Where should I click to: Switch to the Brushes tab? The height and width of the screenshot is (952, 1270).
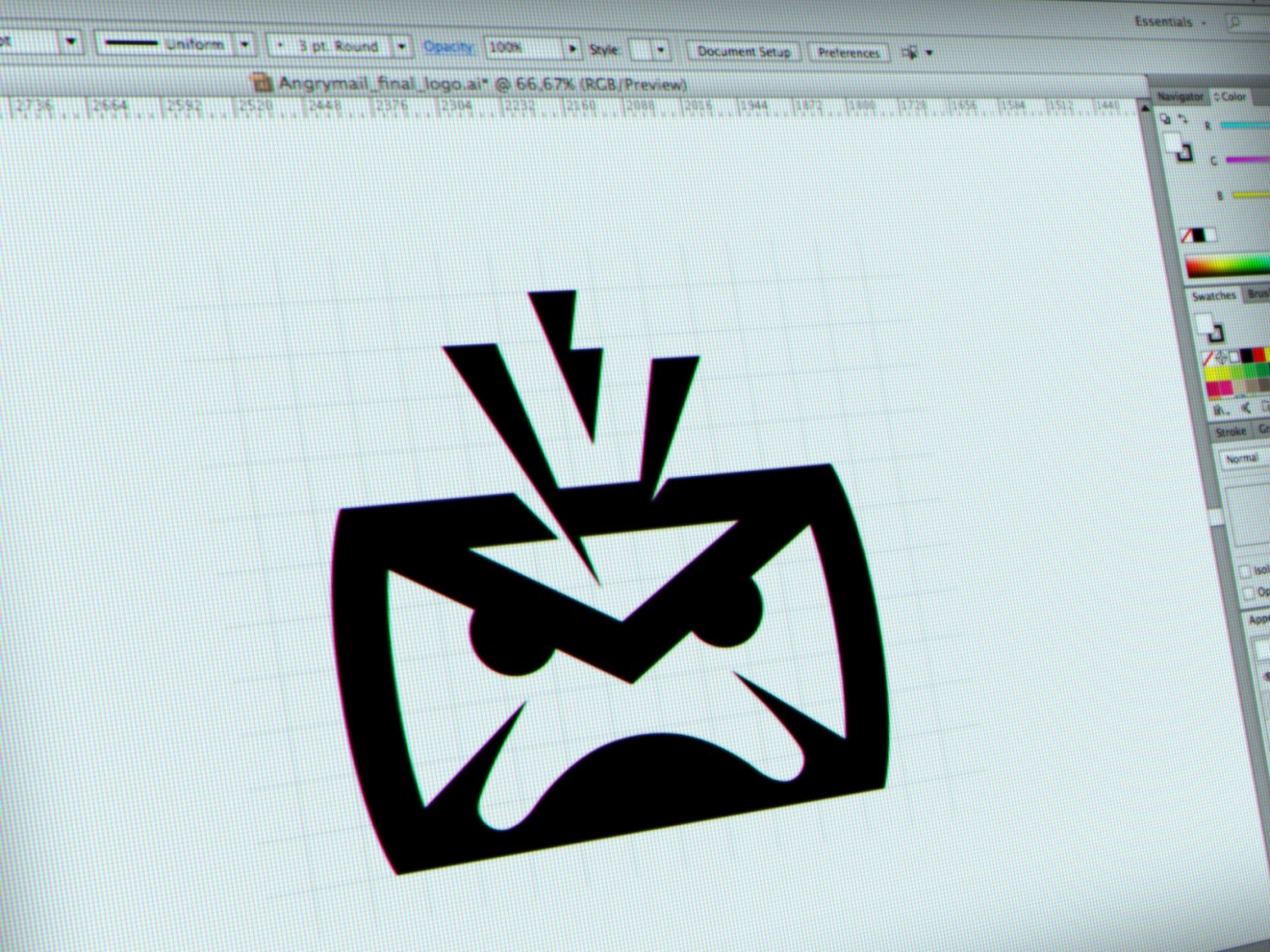click(x=1257, y=293)
